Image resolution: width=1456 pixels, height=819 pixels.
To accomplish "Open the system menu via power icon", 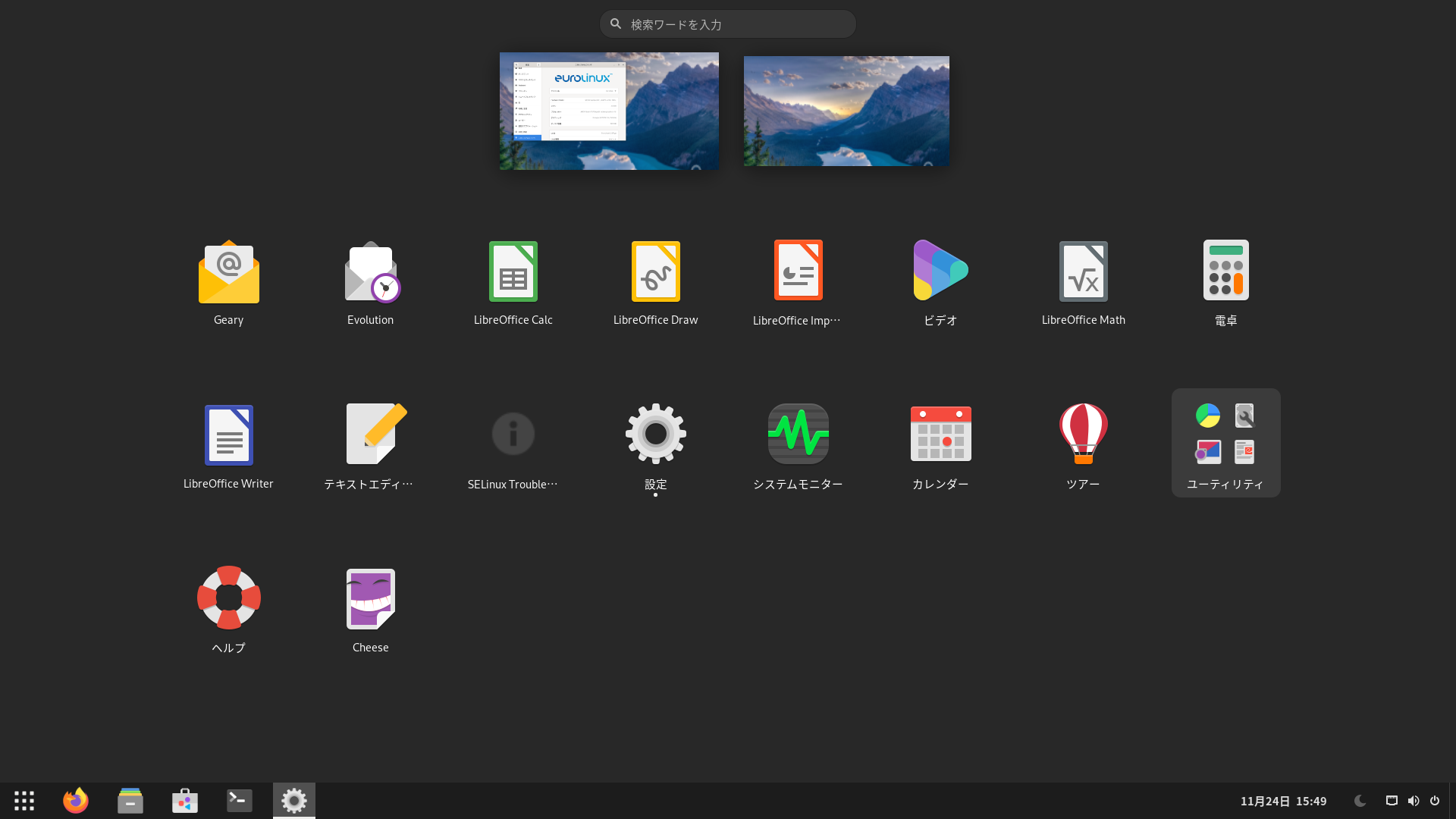I will tap(1435, 801).
